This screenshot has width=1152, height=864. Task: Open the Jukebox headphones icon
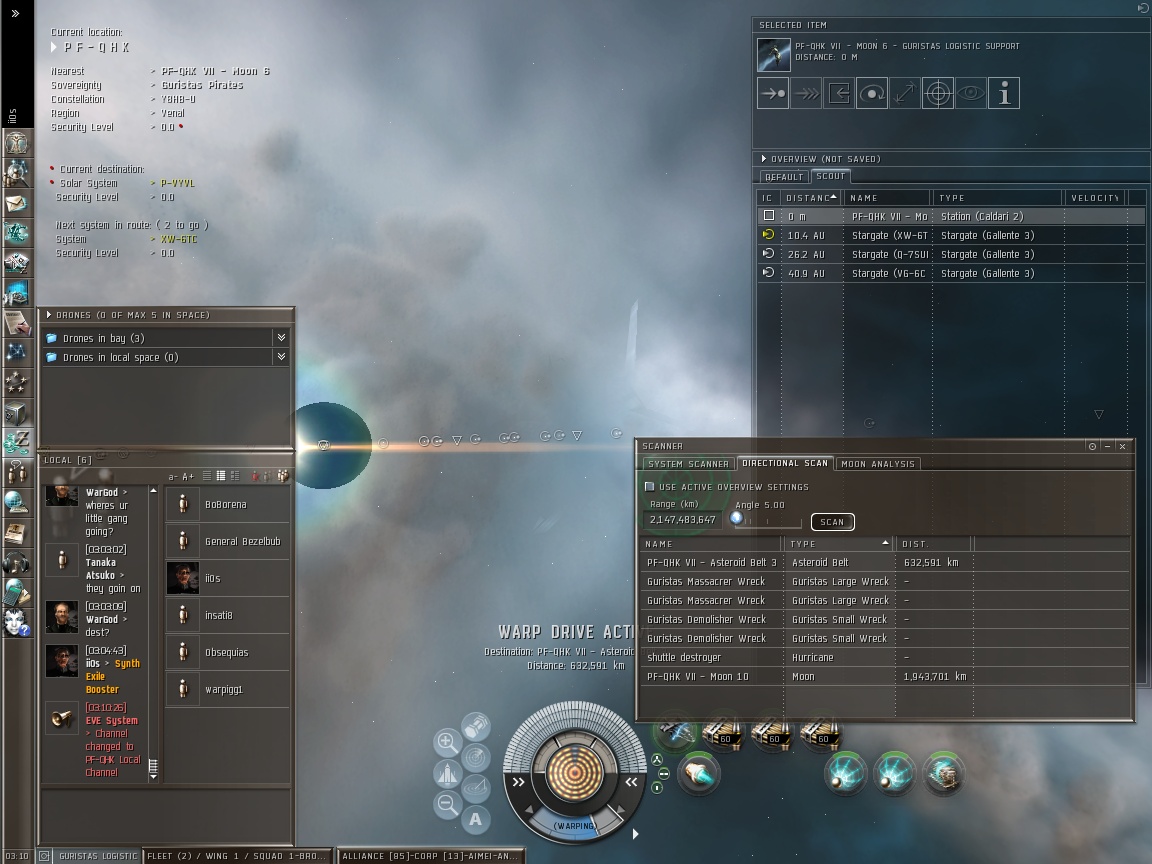(x=16, y=561)
